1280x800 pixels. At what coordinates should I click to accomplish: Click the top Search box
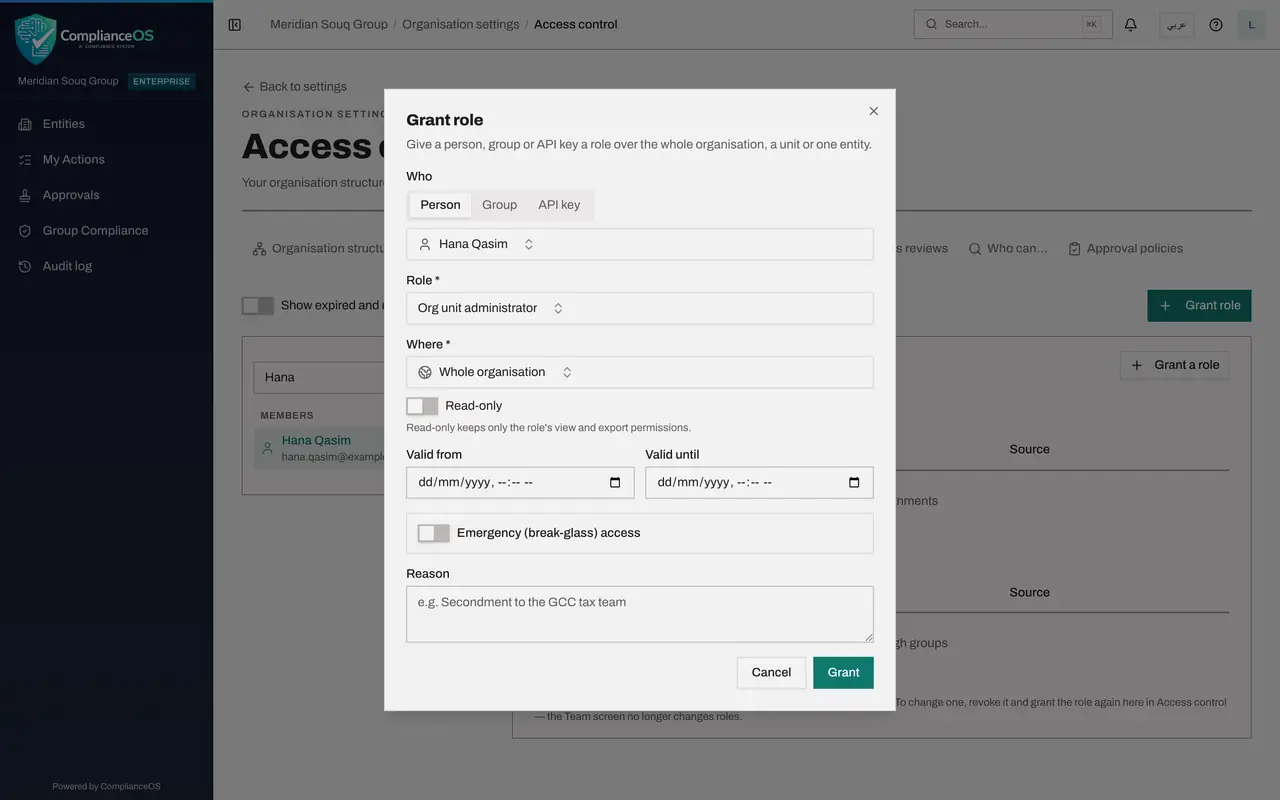pyautogui.click(x=1013, y=24)
